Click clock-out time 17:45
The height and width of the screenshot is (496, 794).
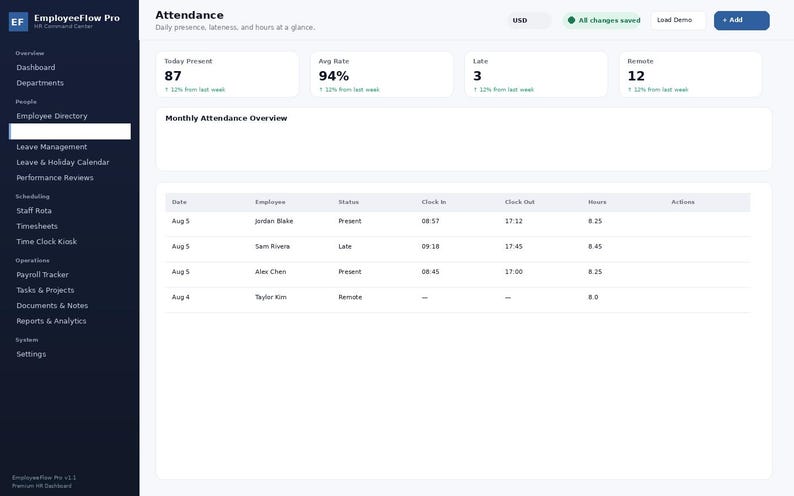514,246
